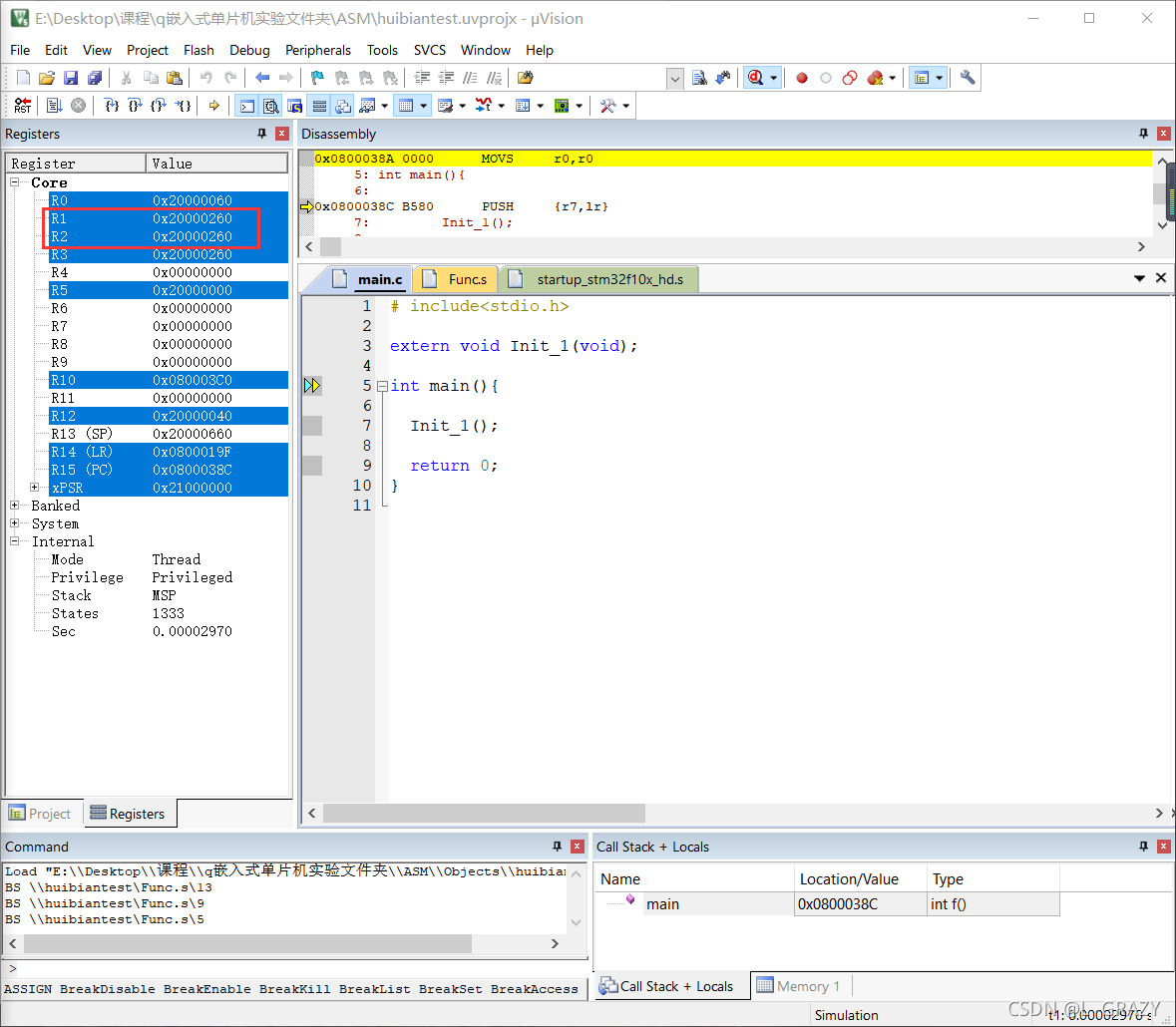
Task: Toggle the Watch Windows button
Action: click(x=367, y=106)
